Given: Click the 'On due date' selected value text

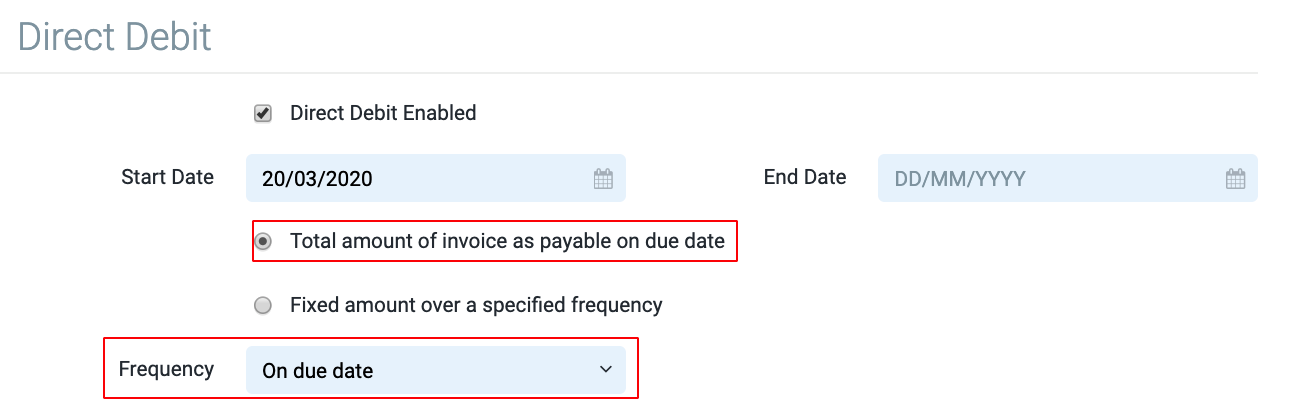Looking at the screenshot, I should pos(317,371).
